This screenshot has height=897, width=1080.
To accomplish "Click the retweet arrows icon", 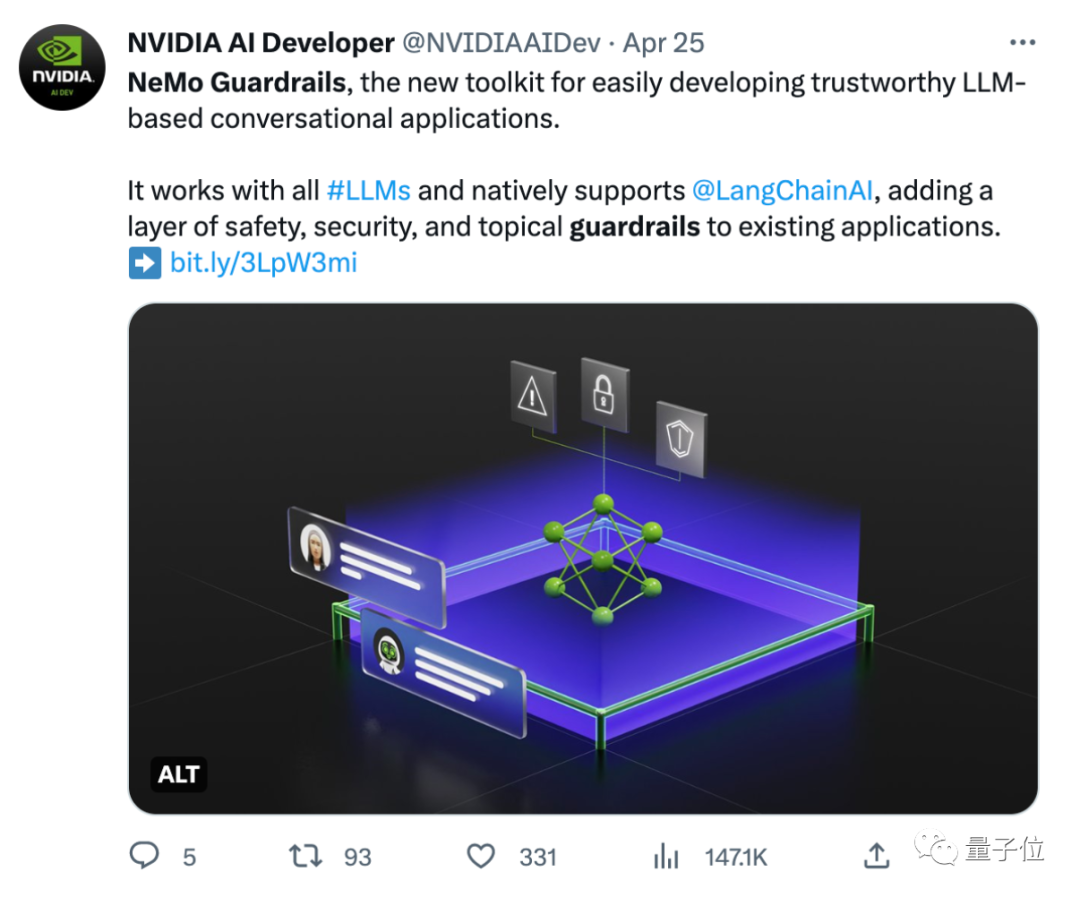I will (x=304, y=856).
